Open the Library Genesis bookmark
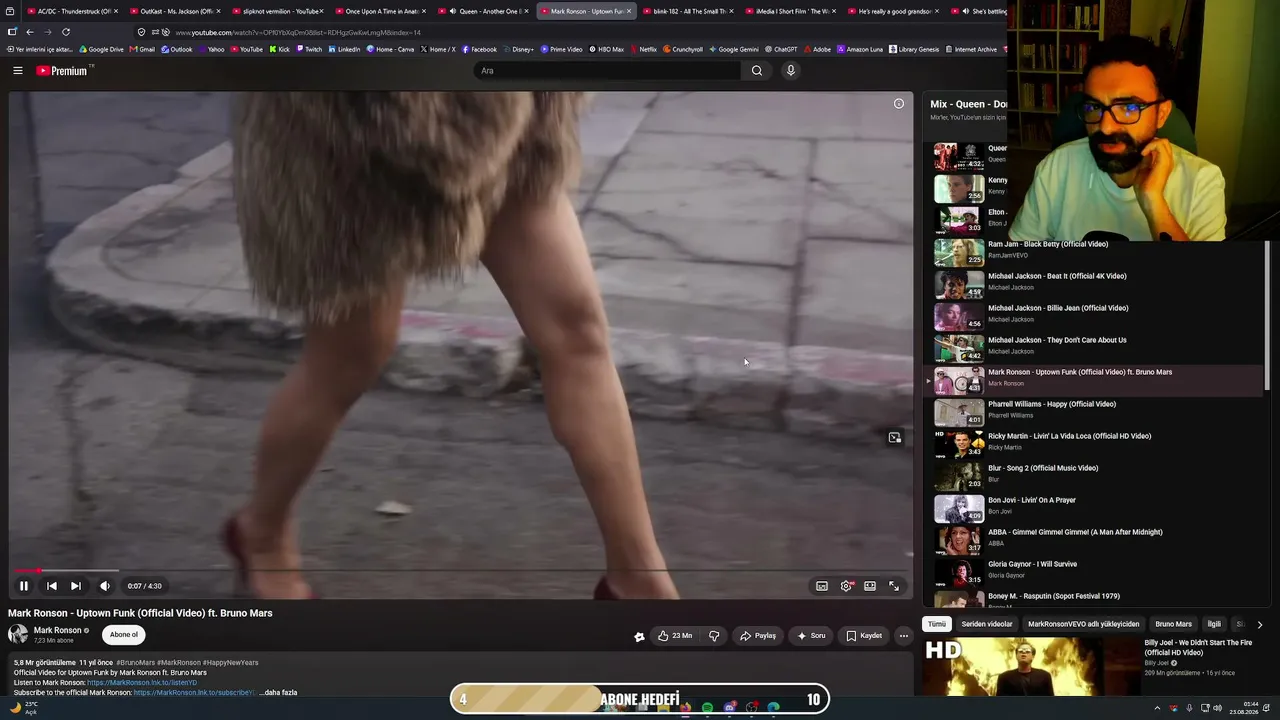This screenshot has width=1280, height=720. click(x=914, y=49)
